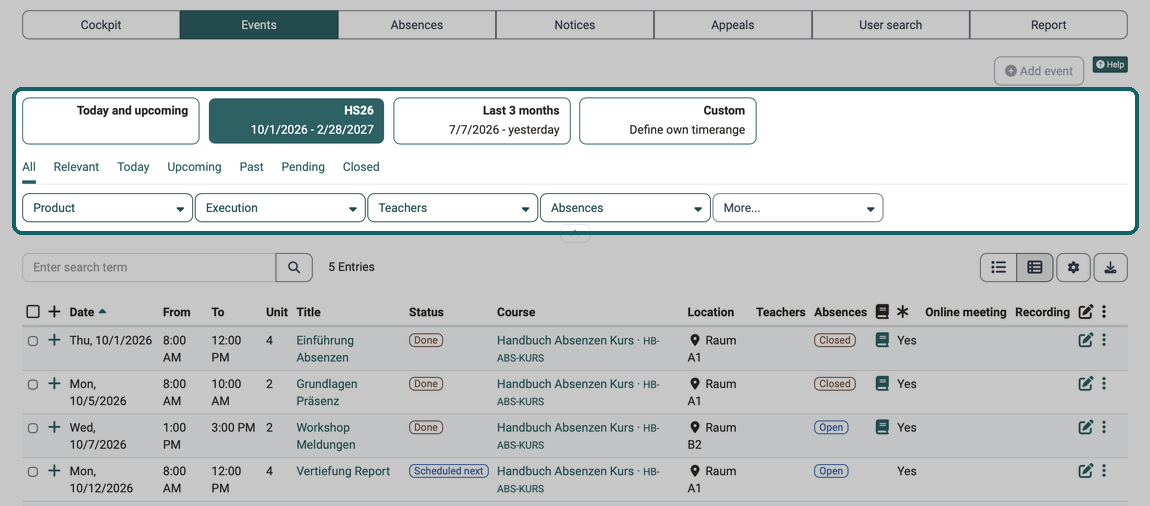Check the Wed, 10/7/2026 row

(32, 428)
